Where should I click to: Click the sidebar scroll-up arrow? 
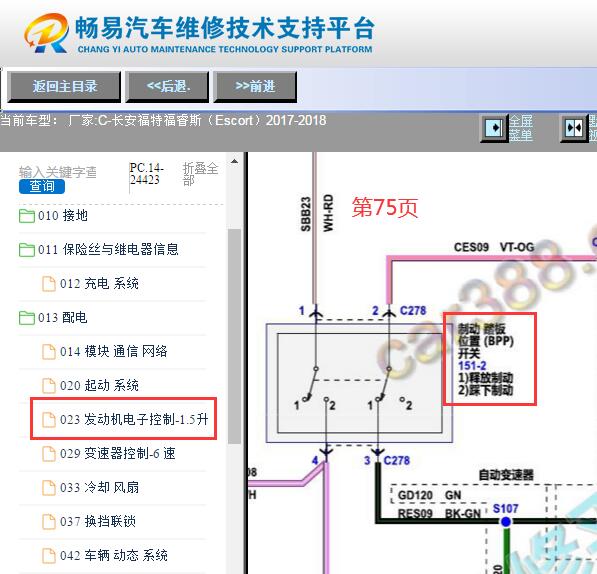tap(235, 161)
